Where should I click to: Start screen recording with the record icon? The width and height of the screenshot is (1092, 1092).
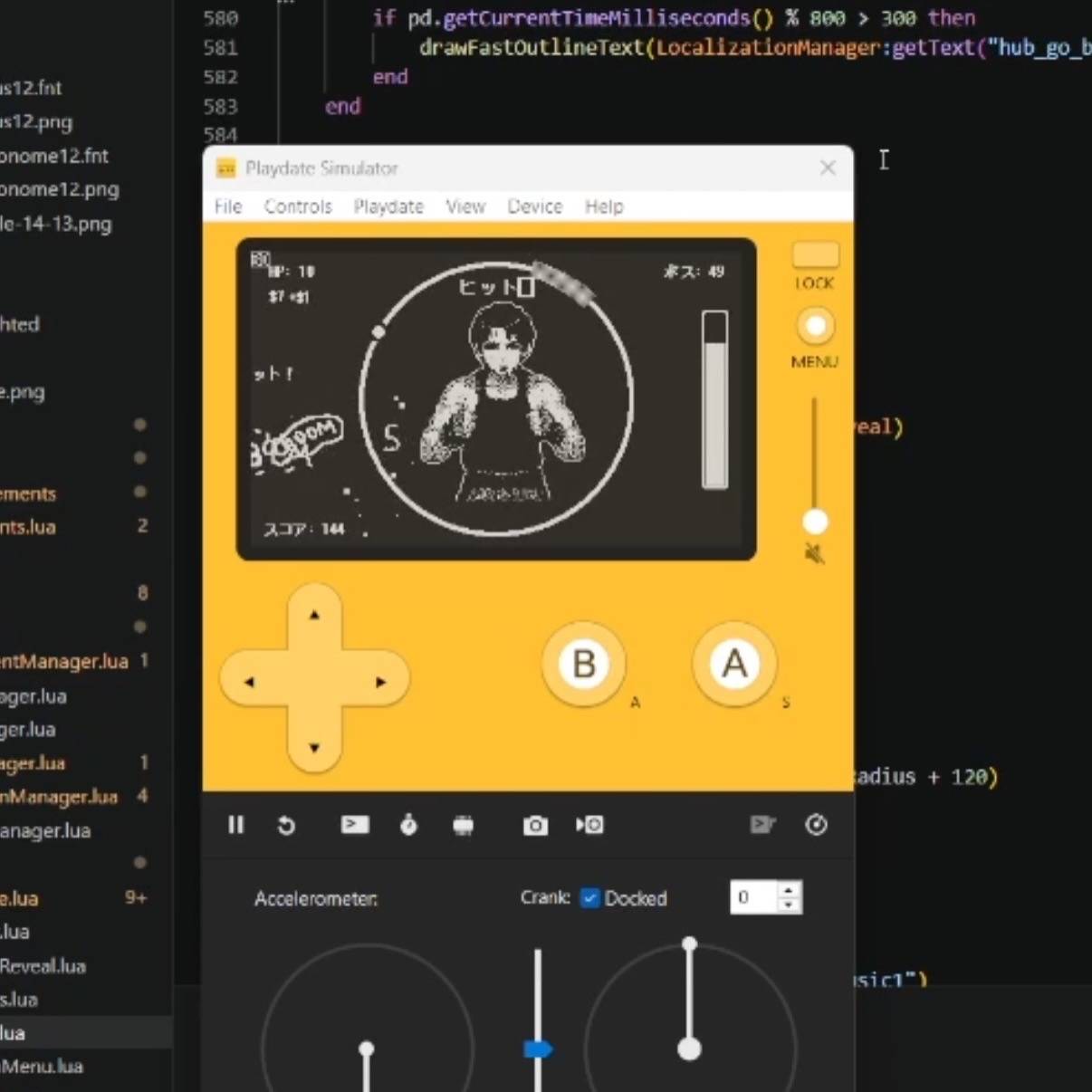coord(589,825)
